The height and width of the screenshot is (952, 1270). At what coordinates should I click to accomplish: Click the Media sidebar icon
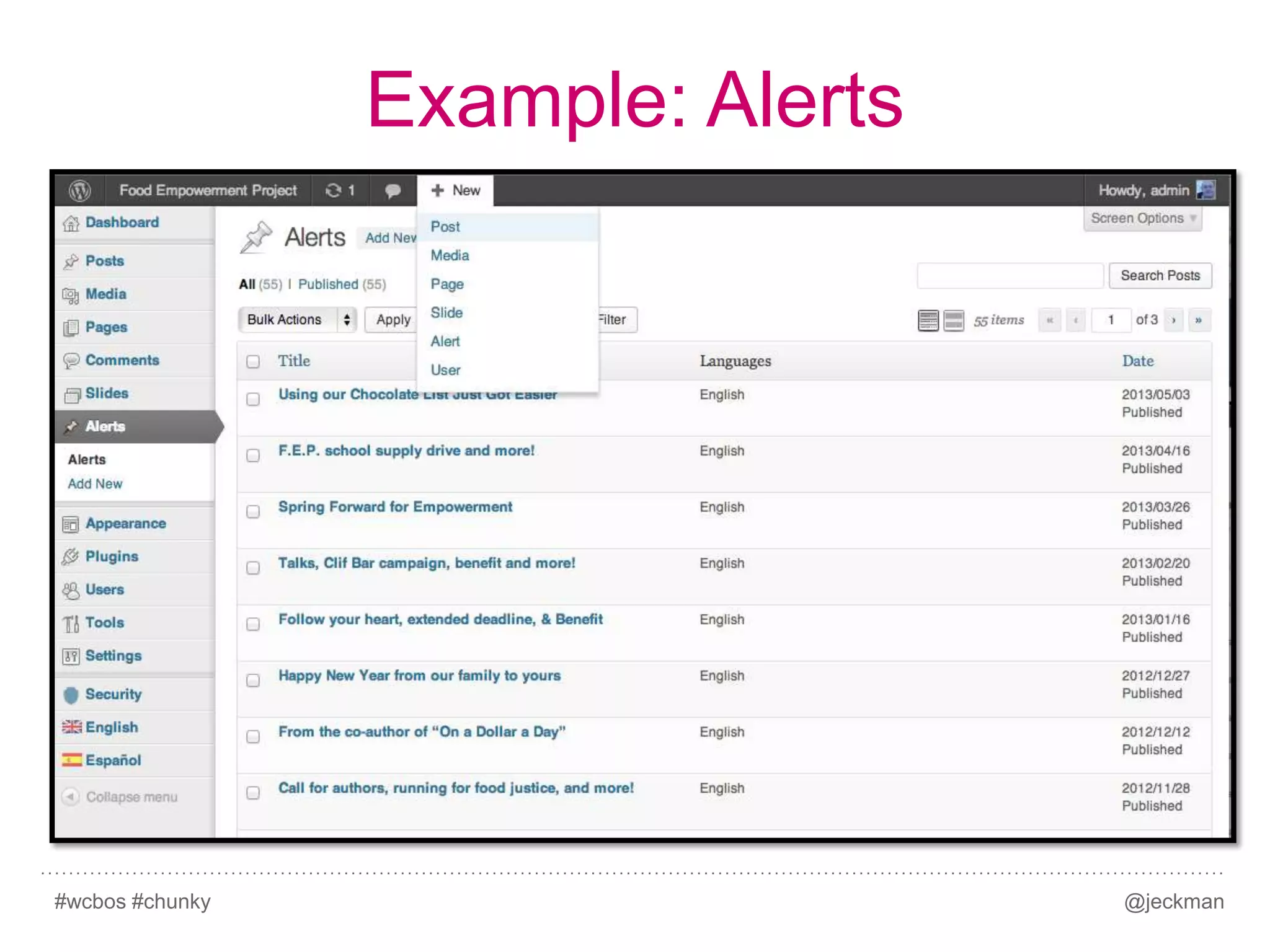pos(71,295)
